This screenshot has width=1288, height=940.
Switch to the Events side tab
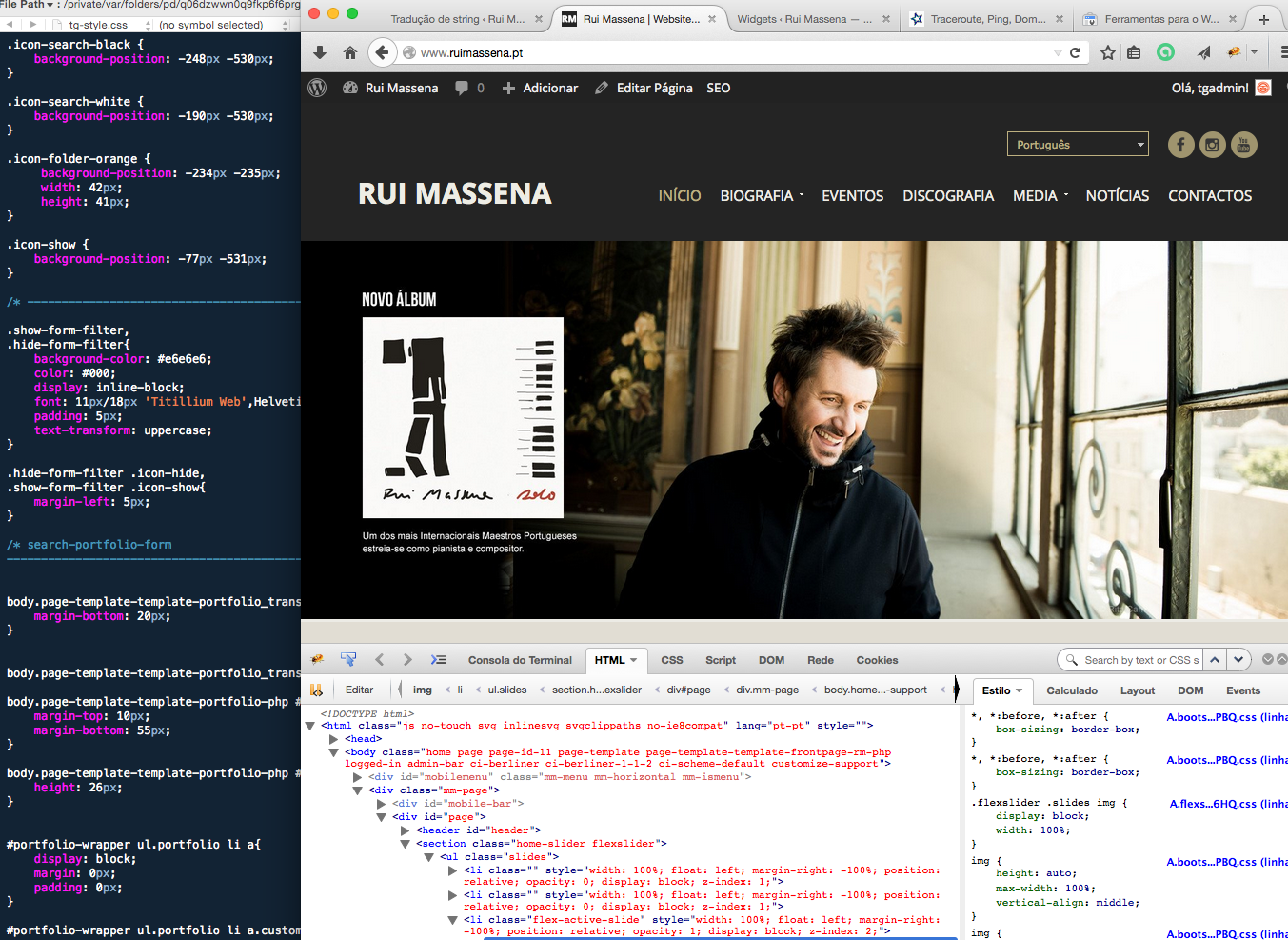point(1243,690)
